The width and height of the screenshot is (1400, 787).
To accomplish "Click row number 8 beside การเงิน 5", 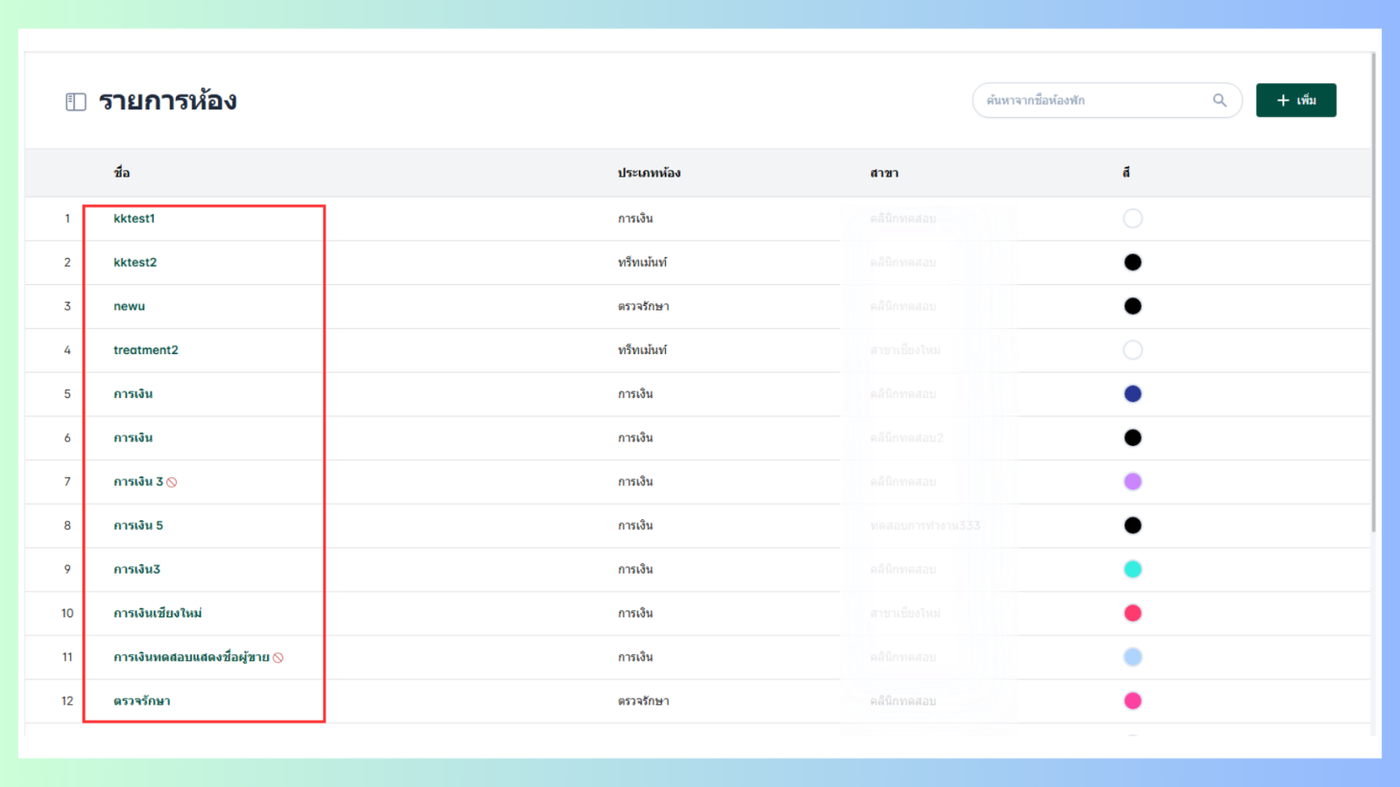I will 68,526.
